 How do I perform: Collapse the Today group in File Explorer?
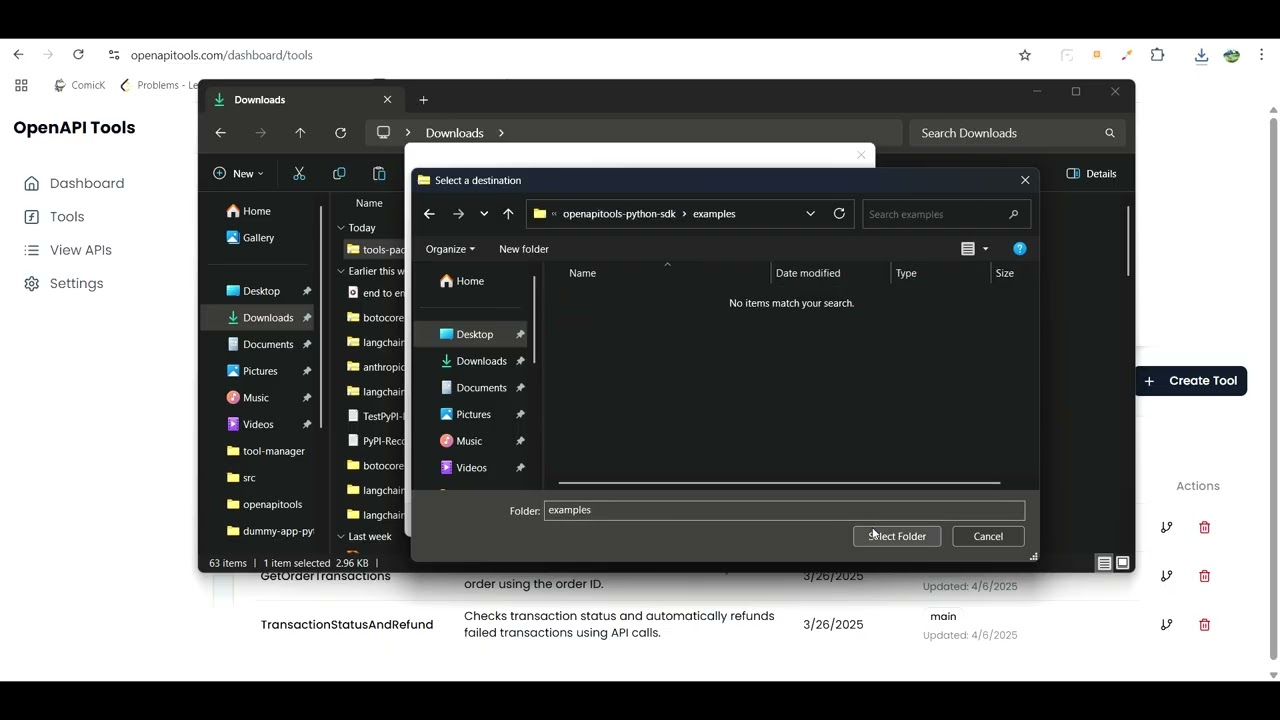pyautogui.click(x=341, y=228)
